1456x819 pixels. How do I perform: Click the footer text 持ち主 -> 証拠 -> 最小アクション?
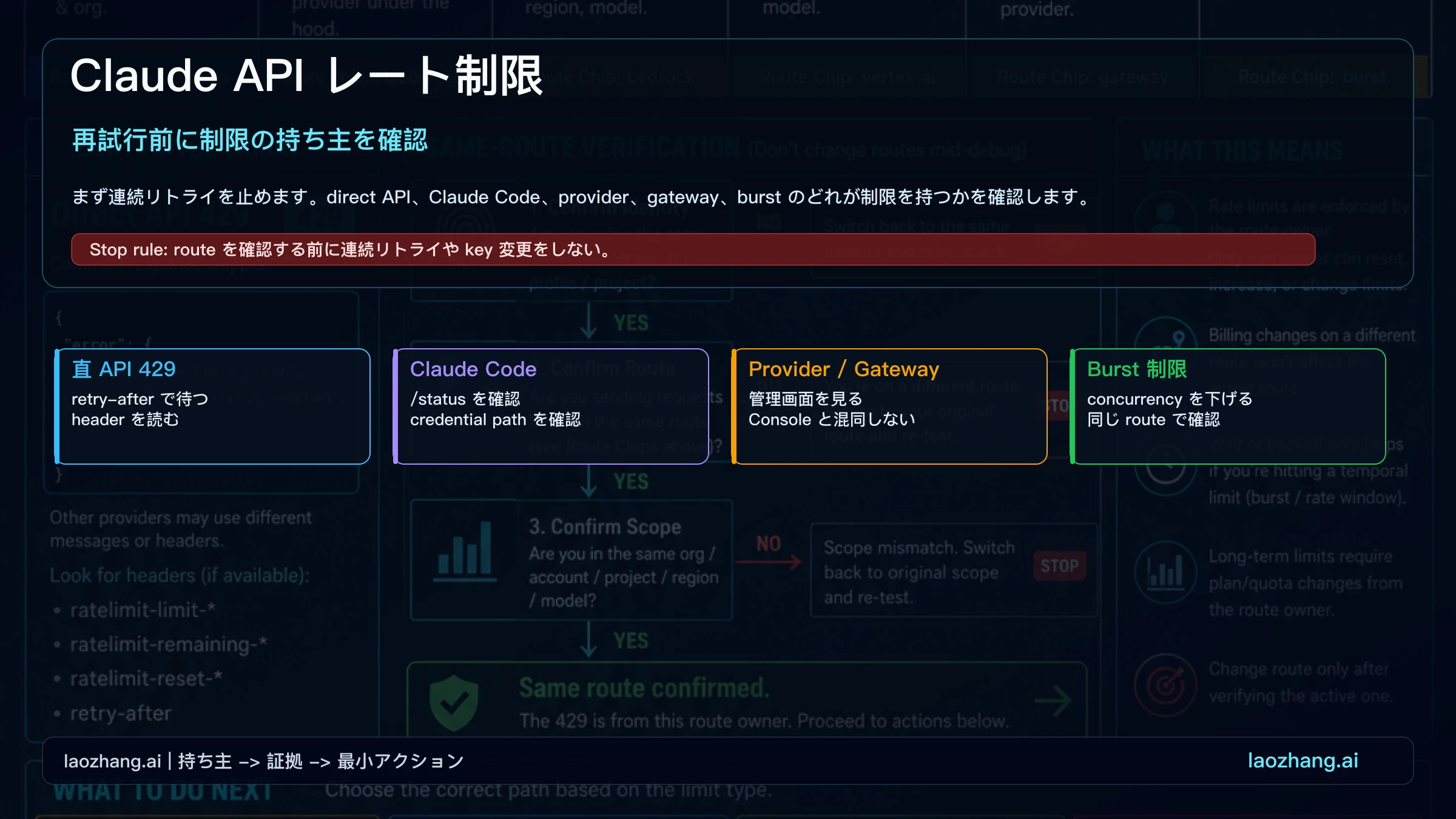click(321, 761)
